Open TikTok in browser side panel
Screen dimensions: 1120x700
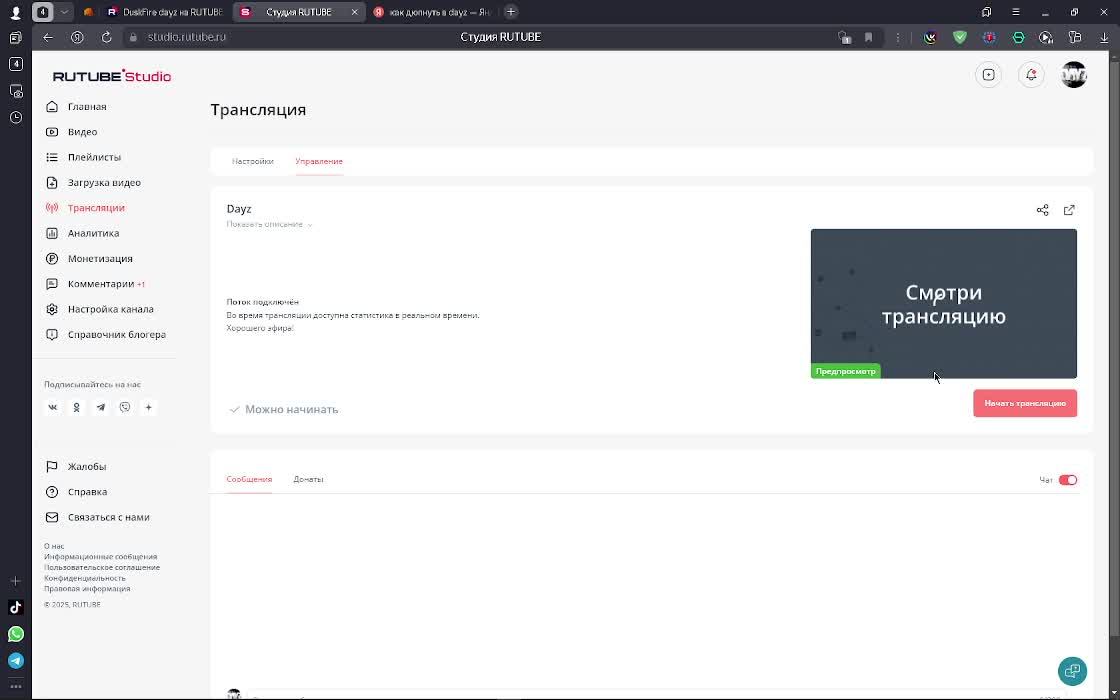tap(16, 607)
